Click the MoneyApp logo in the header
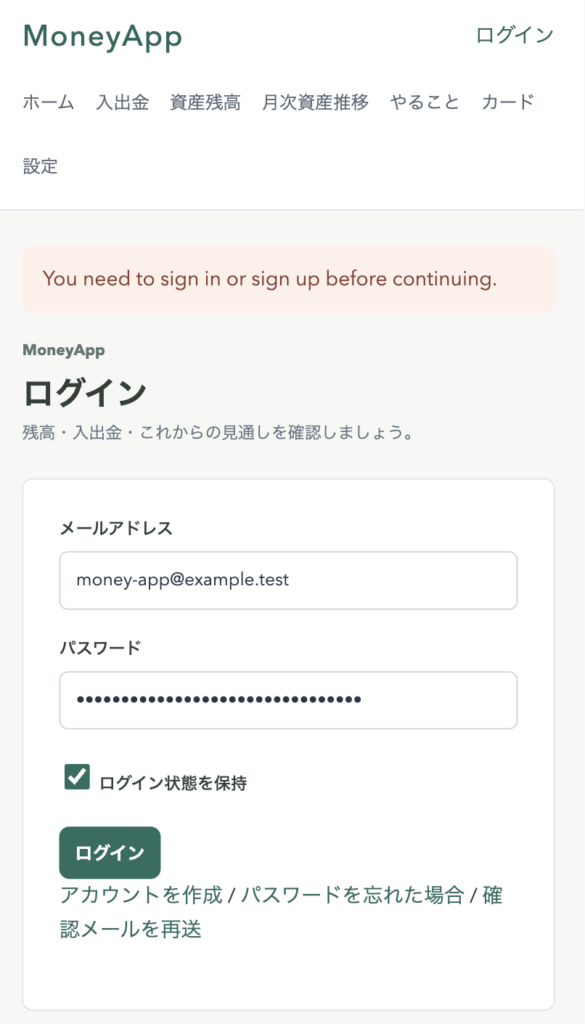585x1024 pixels. (x=103, y=37)
